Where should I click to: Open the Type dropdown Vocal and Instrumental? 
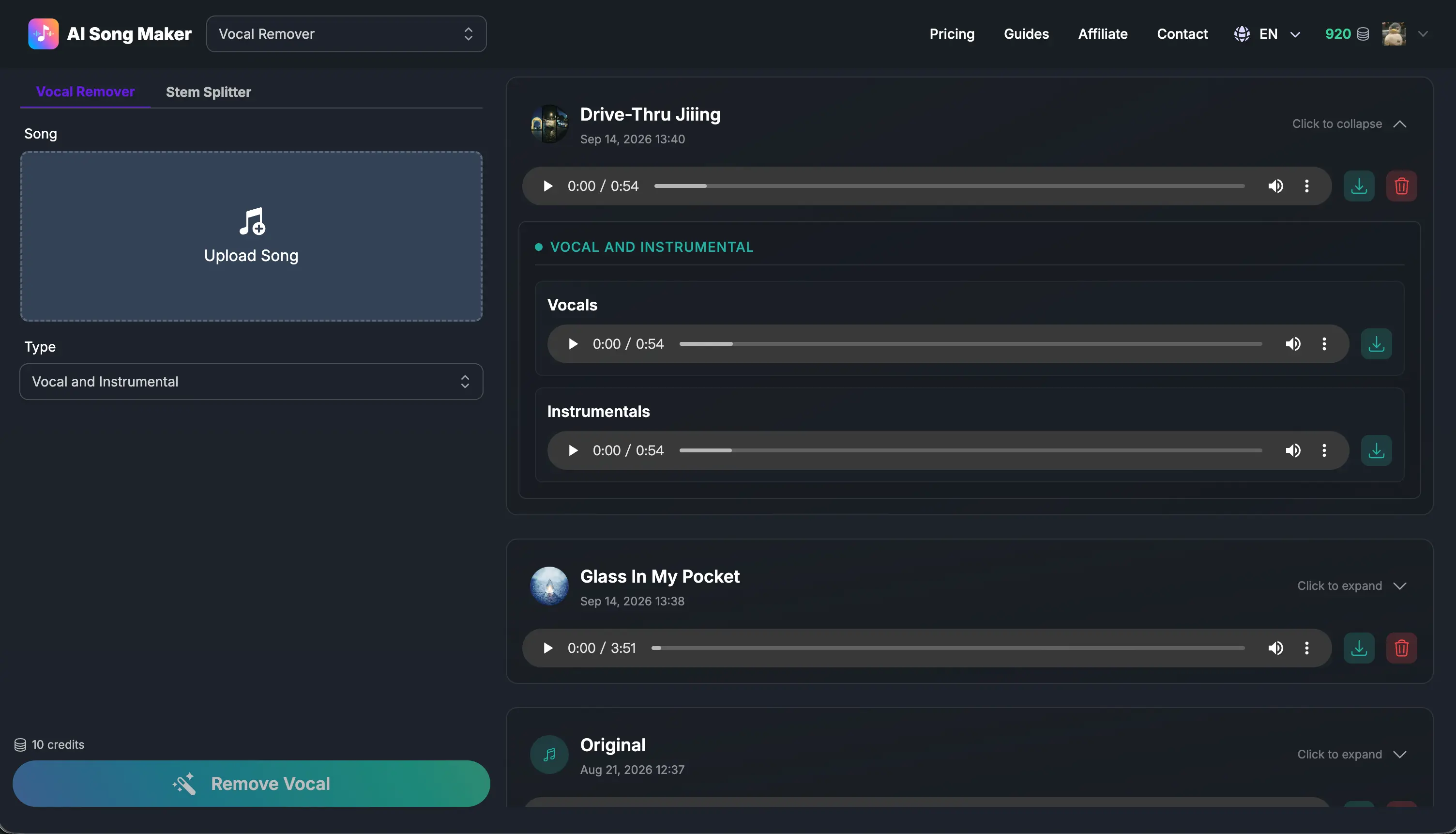(251, 382)
